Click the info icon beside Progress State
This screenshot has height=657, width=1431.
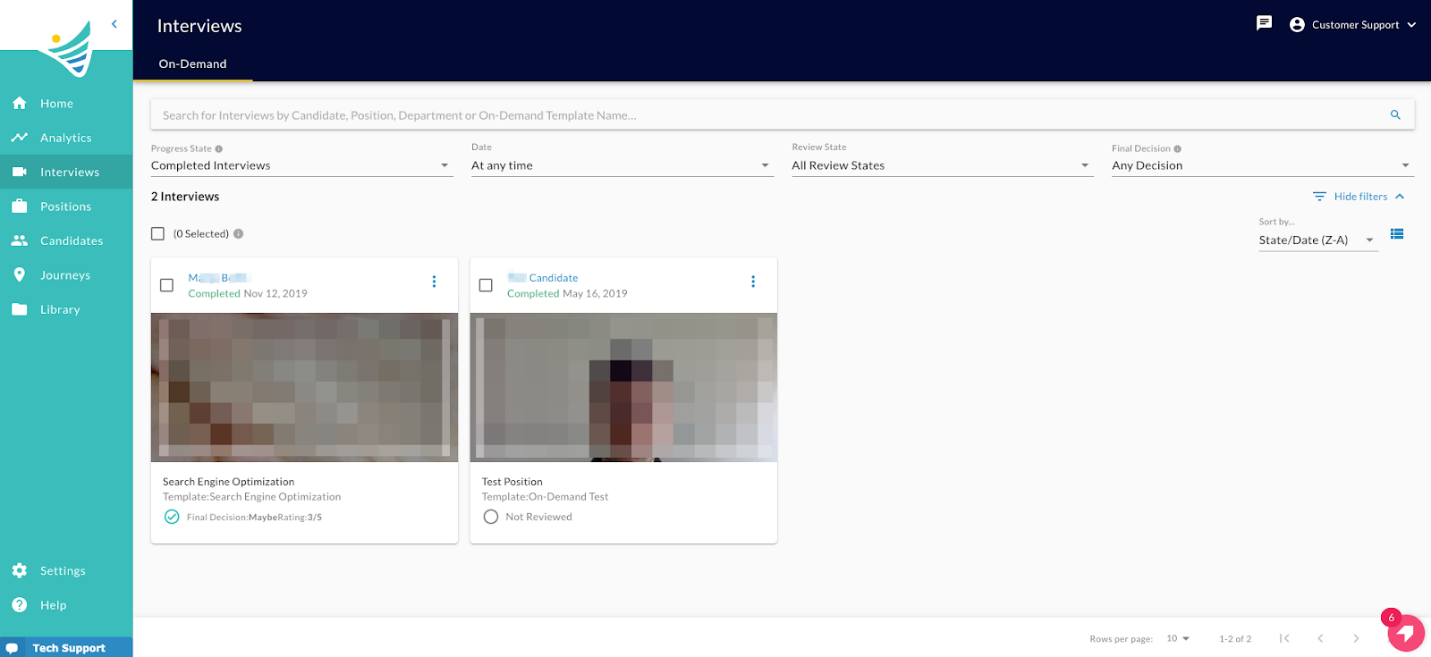click(x=219, y=148)
